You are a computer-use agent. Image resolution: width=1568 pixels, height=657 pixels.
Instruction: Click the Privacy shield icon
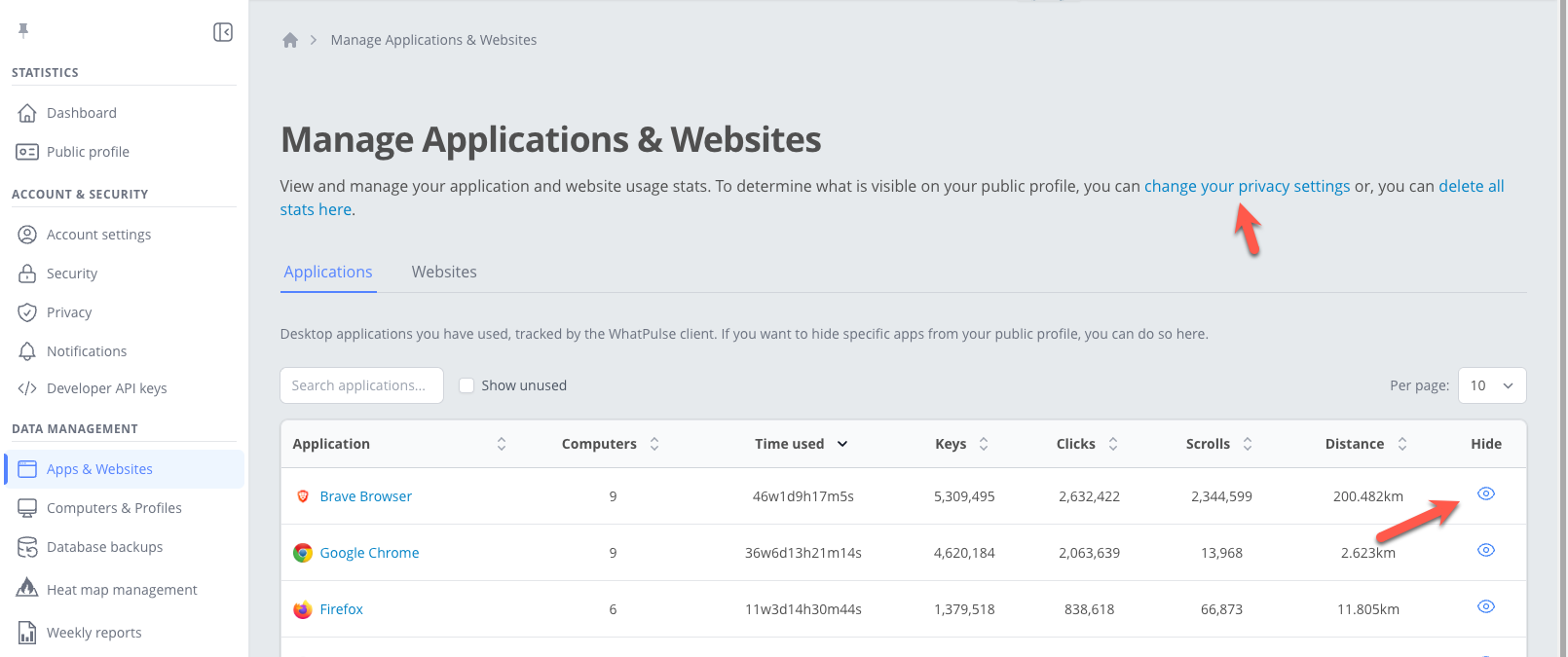tap(27, 312)
